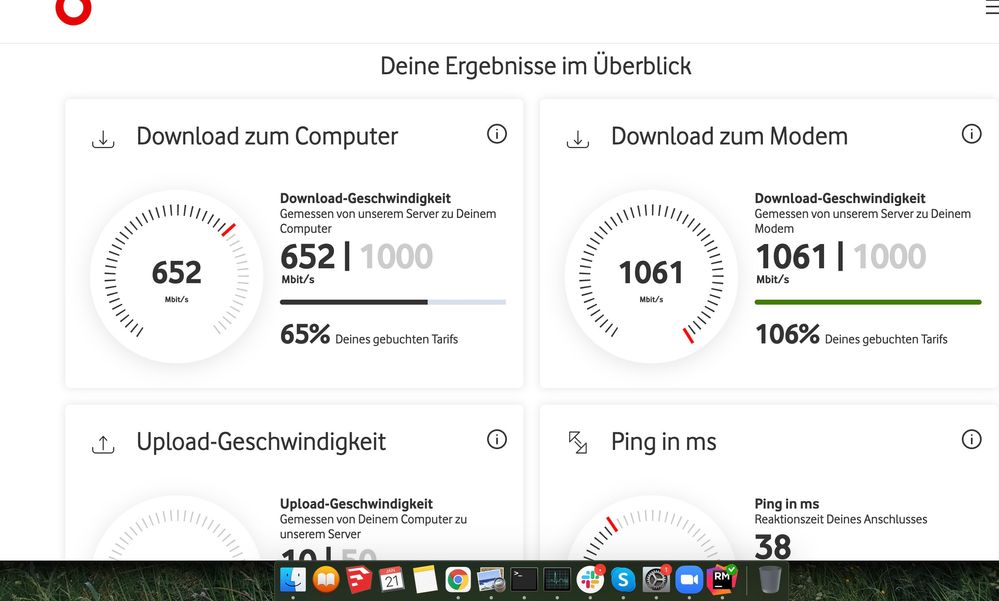The width and height of the screenshot is (999, 601).
Task: Open the Trash in the dock
Action: click(770, 579)
